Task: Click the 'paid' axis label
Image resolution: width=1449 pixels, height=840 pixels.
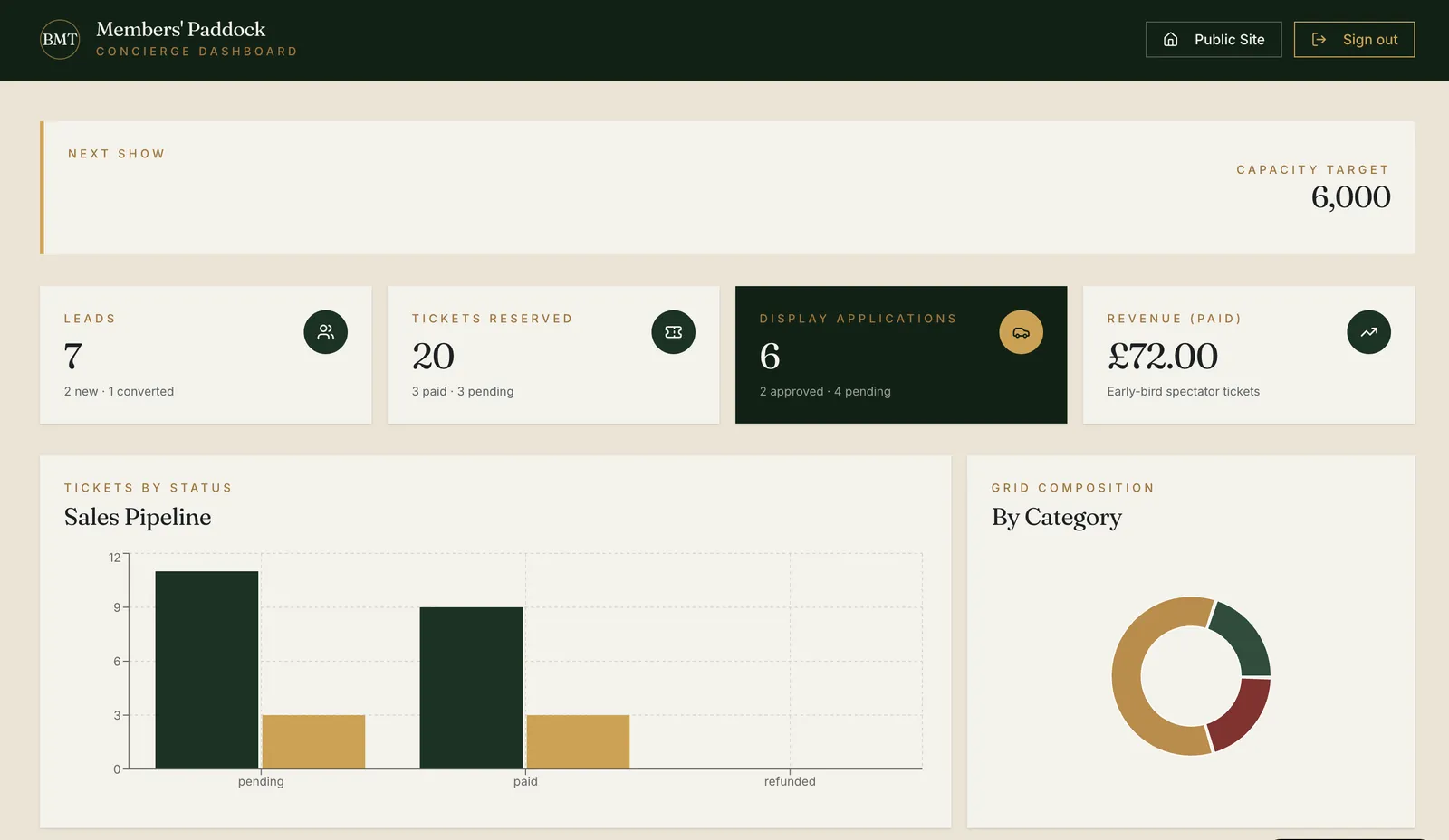Action: [x=525, y=781]
